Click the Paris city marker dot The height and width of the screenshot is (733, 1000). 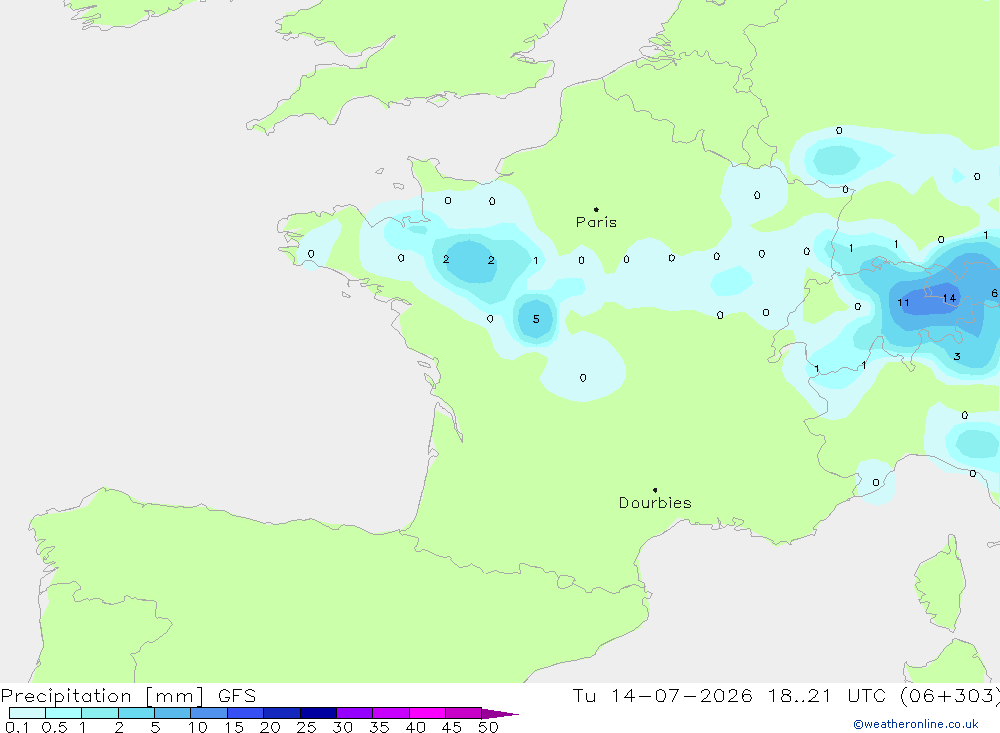pos(596,209)
